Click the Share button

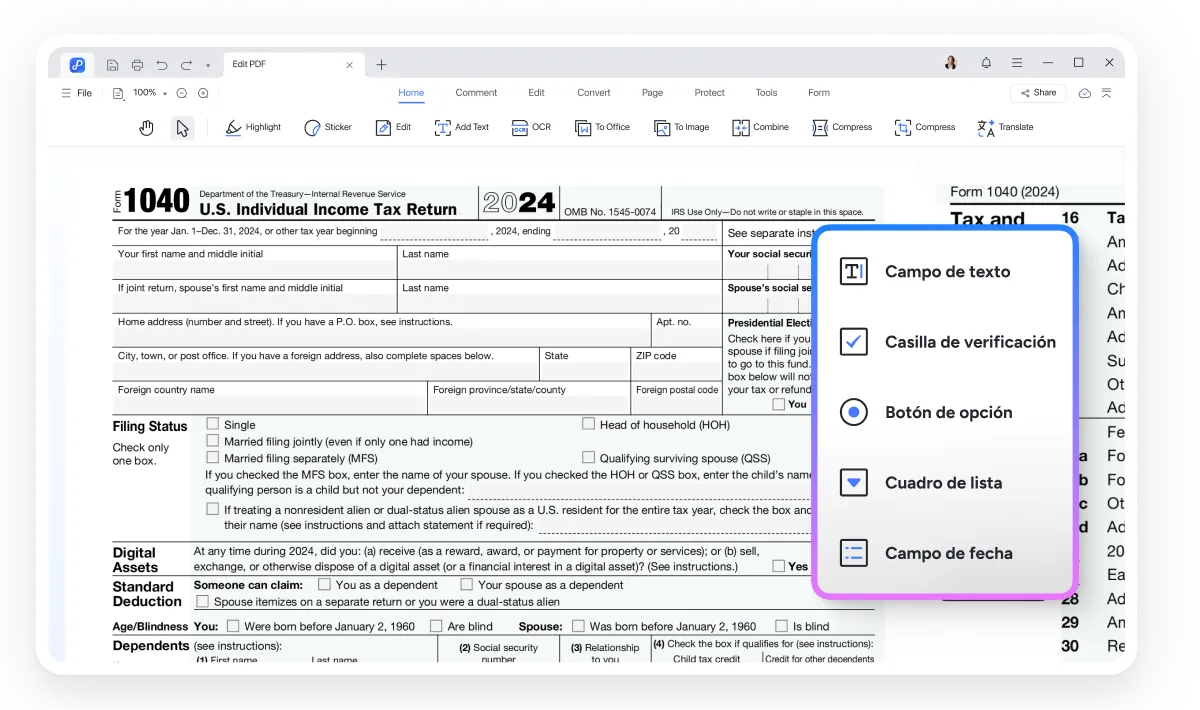tap(1038, 92)
